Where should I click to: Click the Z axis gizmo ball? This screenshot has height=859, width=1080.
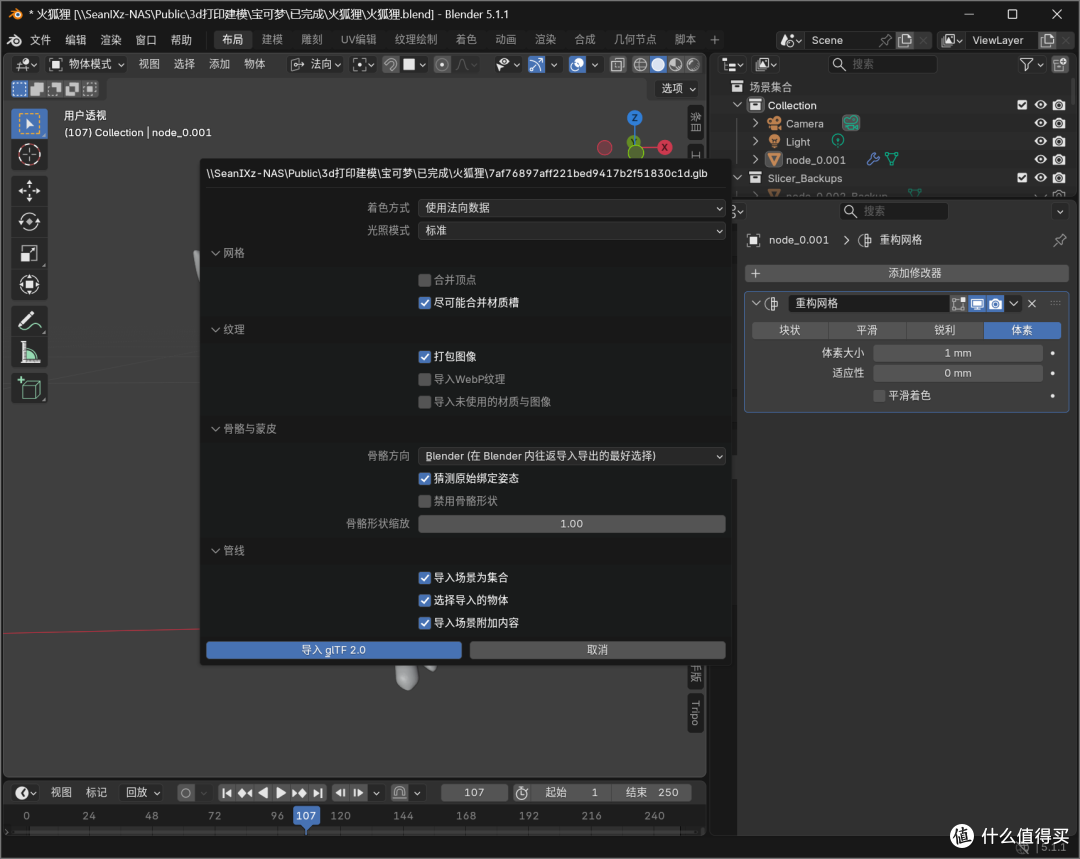[634, 118]
